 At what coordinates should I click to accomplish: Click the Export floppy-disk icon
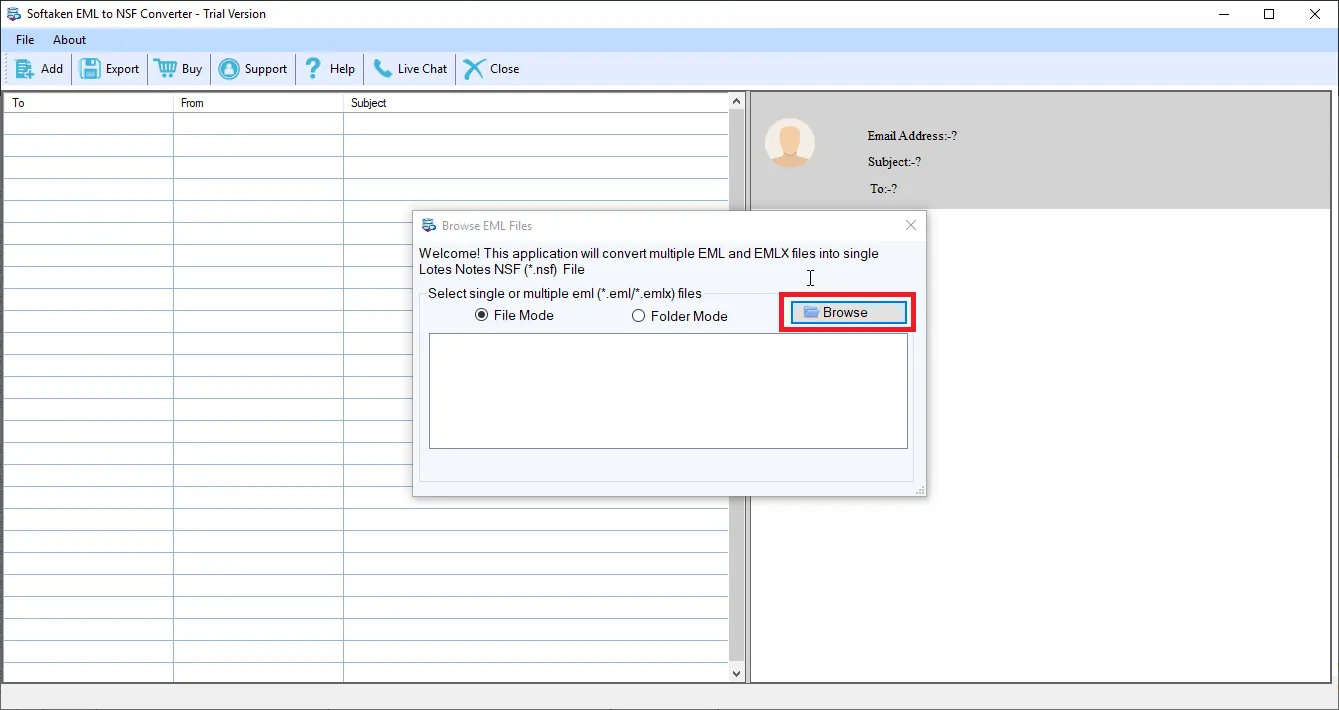[90, 69]
